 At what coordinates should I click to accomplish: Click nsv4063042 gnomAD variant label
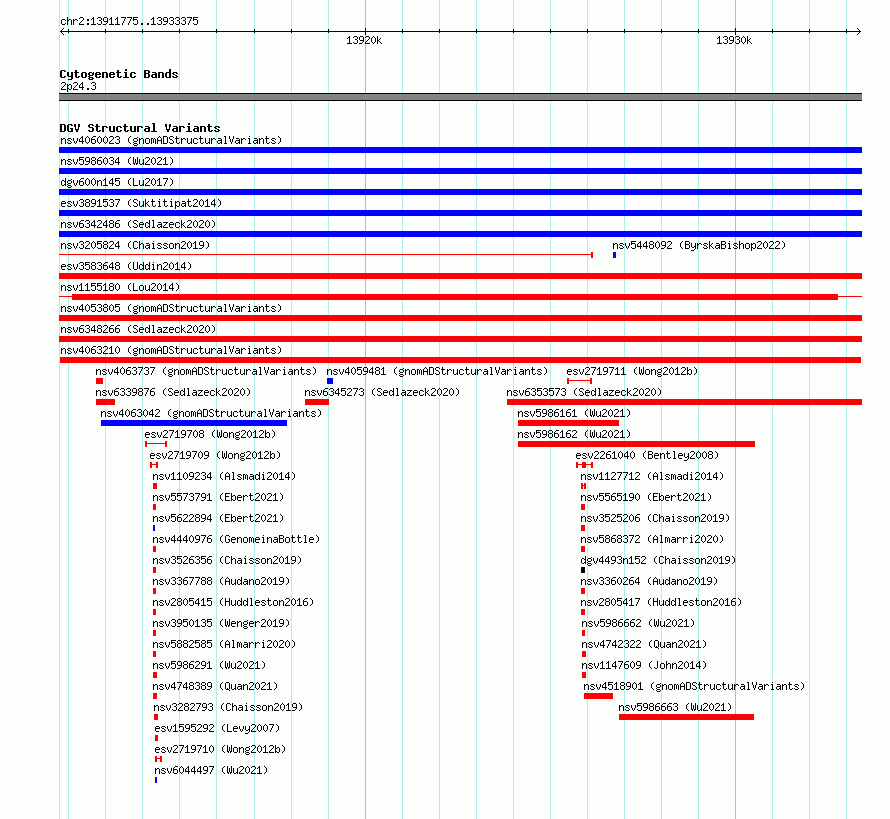pos(211,413)
